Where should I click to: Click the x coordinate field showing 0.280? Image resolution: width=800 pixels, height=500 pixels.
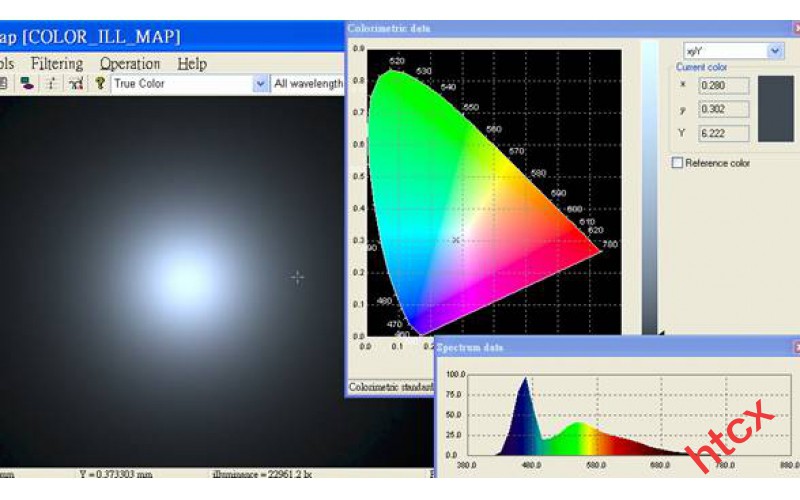[x=724, y=86]
